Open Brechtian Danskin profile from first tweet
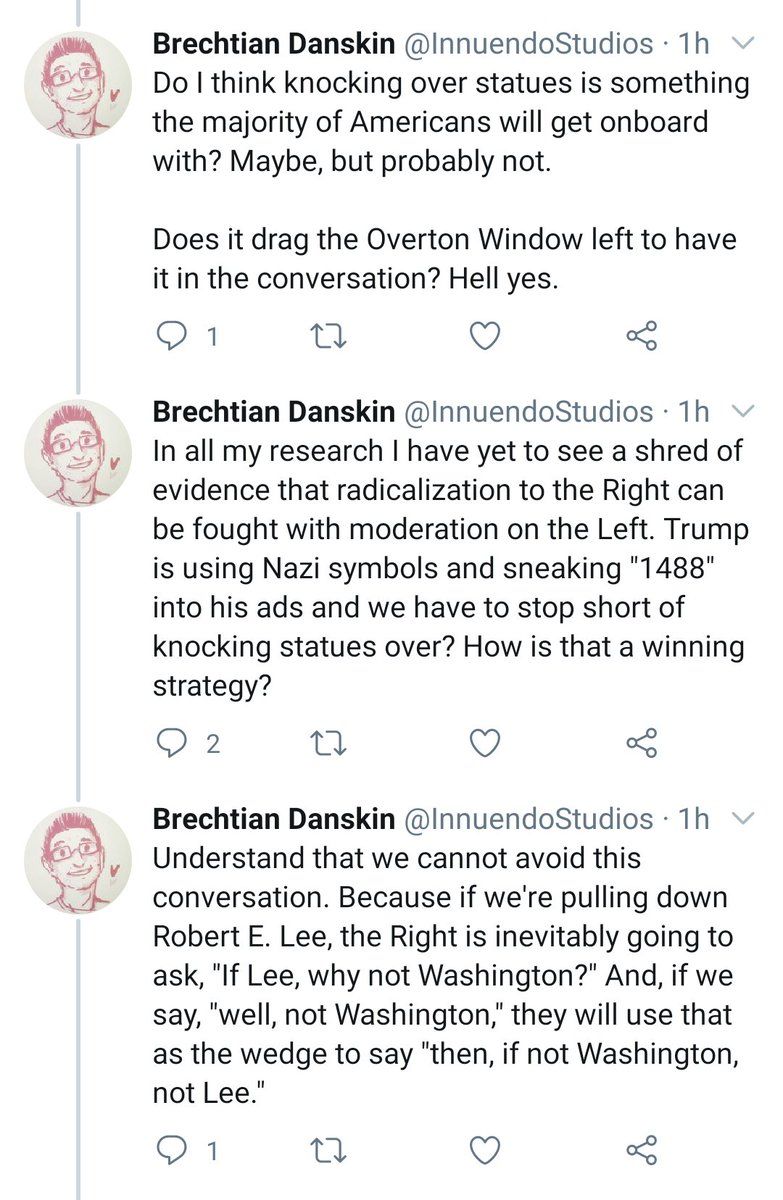783x1200 pixels. (273, 43)
